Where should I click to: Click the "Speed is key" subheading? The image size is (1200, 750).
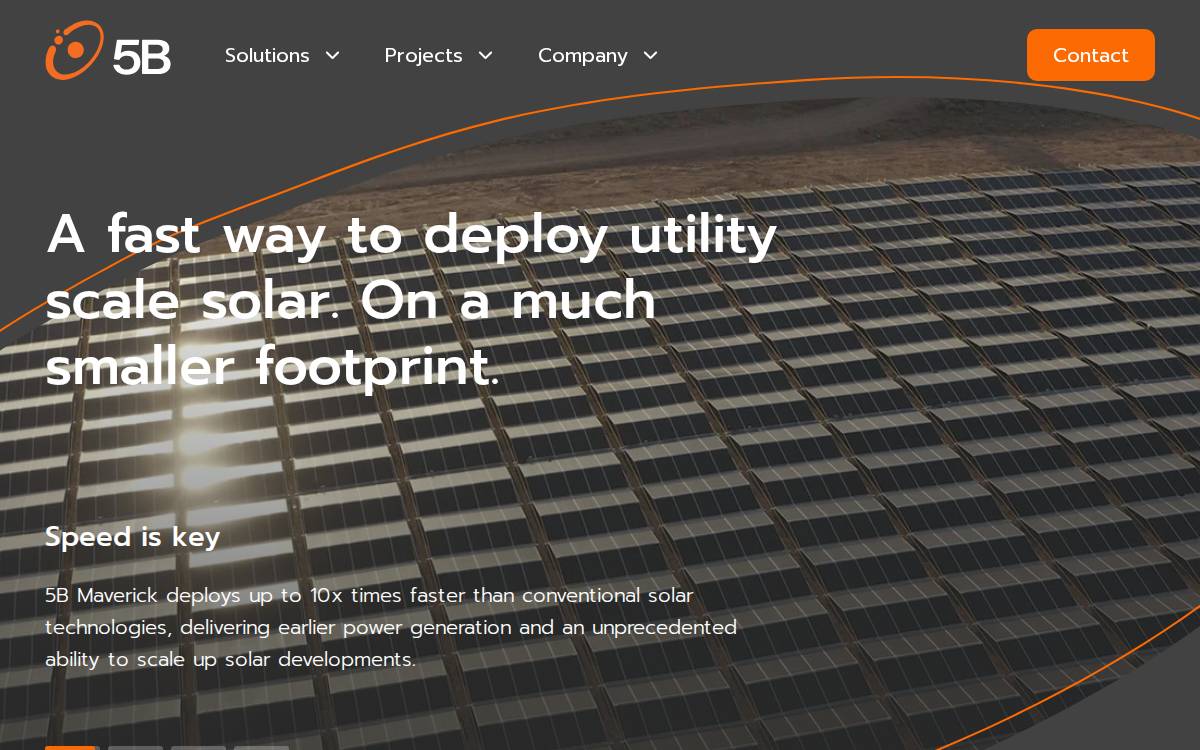point(132,537)
